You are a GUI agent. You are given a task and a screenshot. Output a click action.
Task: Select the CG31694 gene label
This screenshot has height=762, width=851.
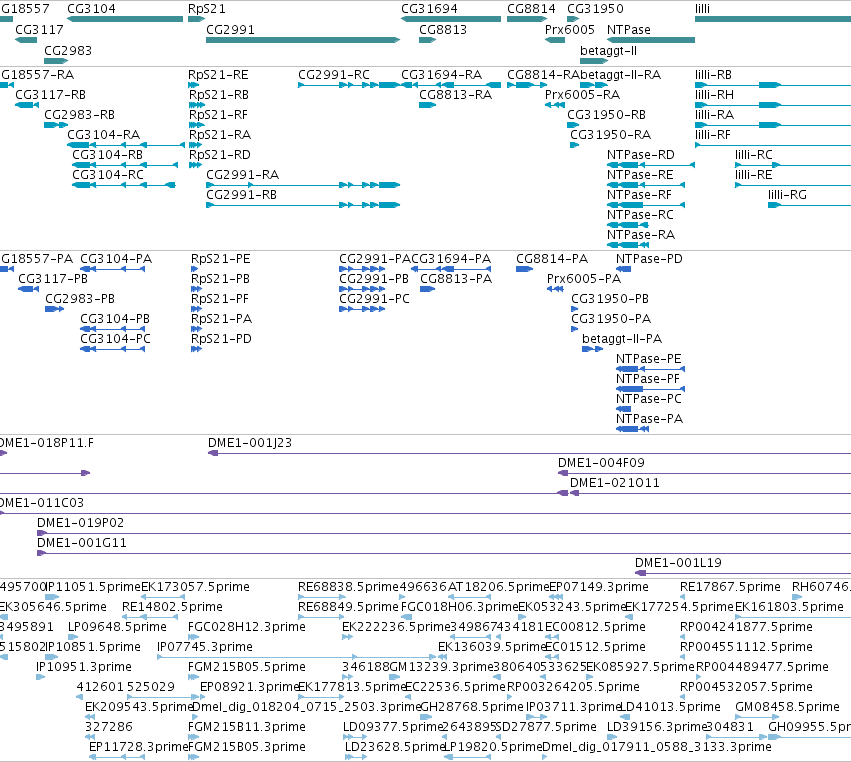pos(429,9)
